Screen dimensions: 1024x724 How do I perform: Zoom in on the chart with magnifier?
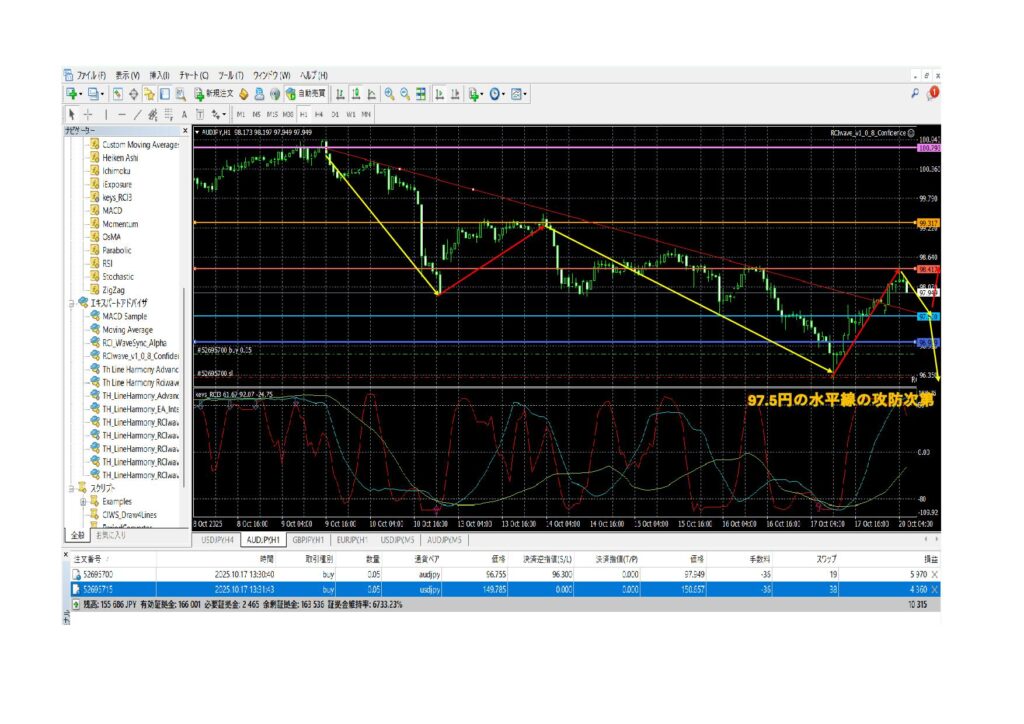click(x=388, y=94)
